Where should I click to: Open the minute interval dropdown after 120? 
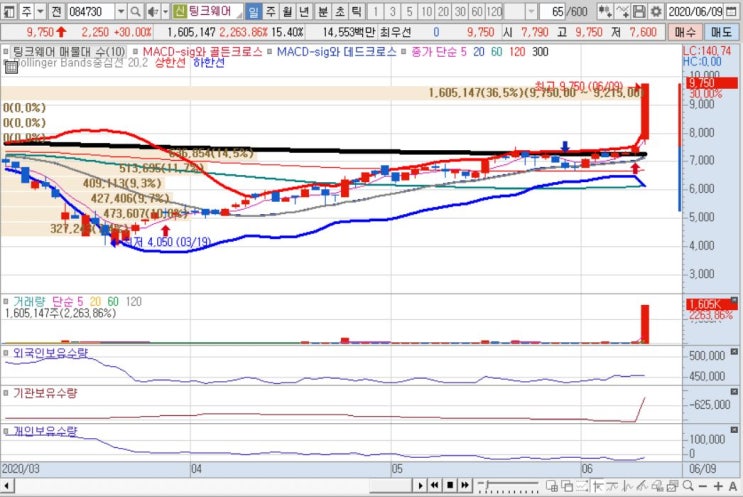tap(531, 11)
